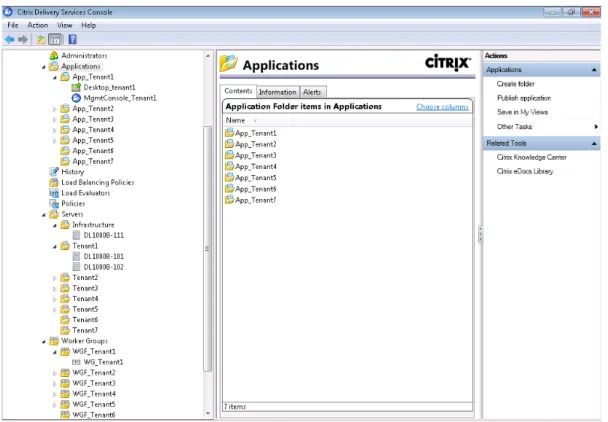Select the Desktop_tenant1 published desktop icon
This screenshot has height=422, width=608.
[x=76, y=87]
